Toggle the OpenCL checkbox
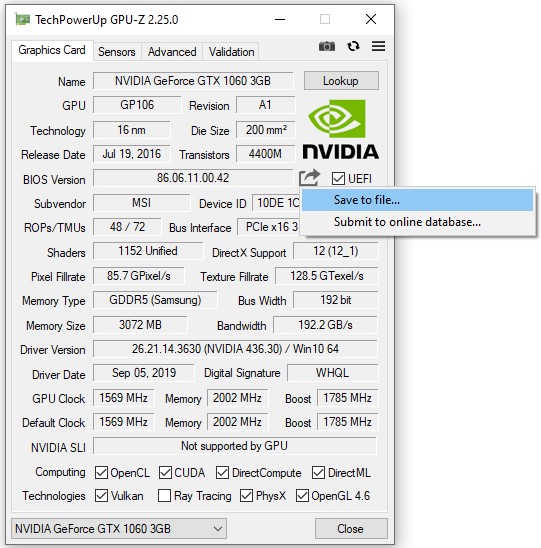Image resolution: width=541 pixels, height=548 pixels. point(101,473)
